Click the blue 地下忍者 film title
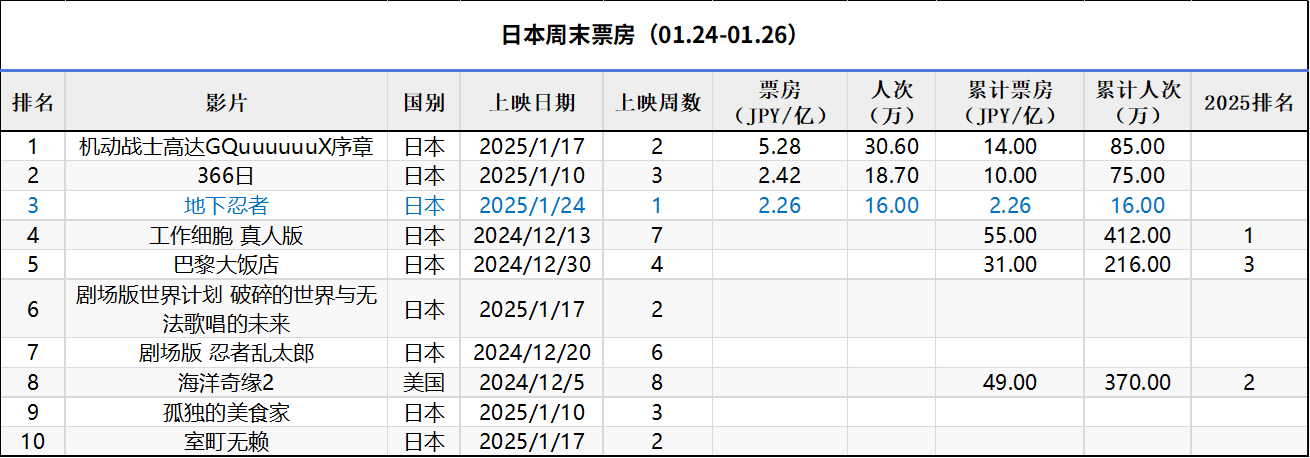Image resolution: width=1310 pixels, height=458 pixels. pyautogui.click(x=226, y=206)
